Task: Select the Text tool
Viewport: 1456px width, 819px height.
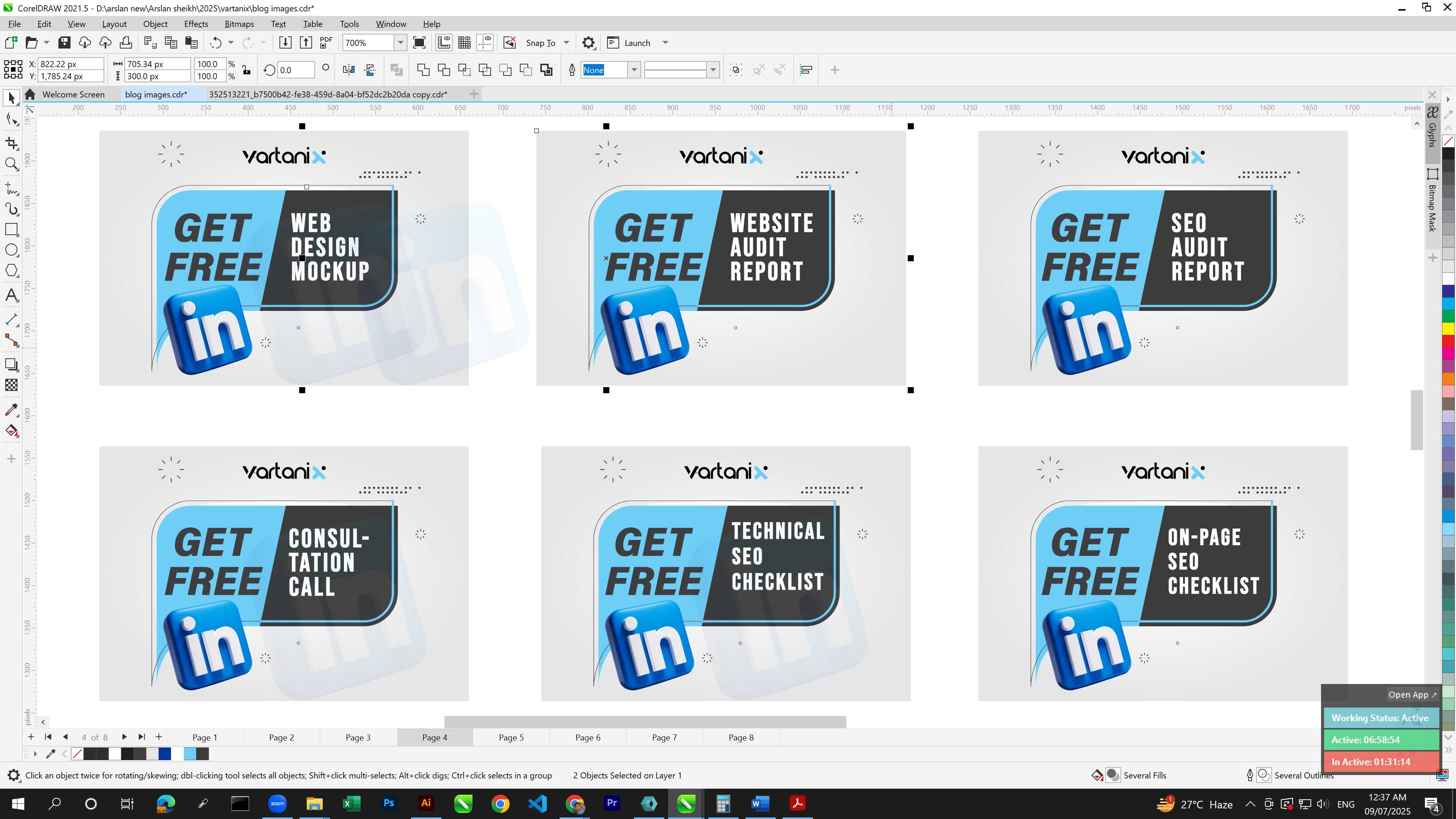Action: 11,295
